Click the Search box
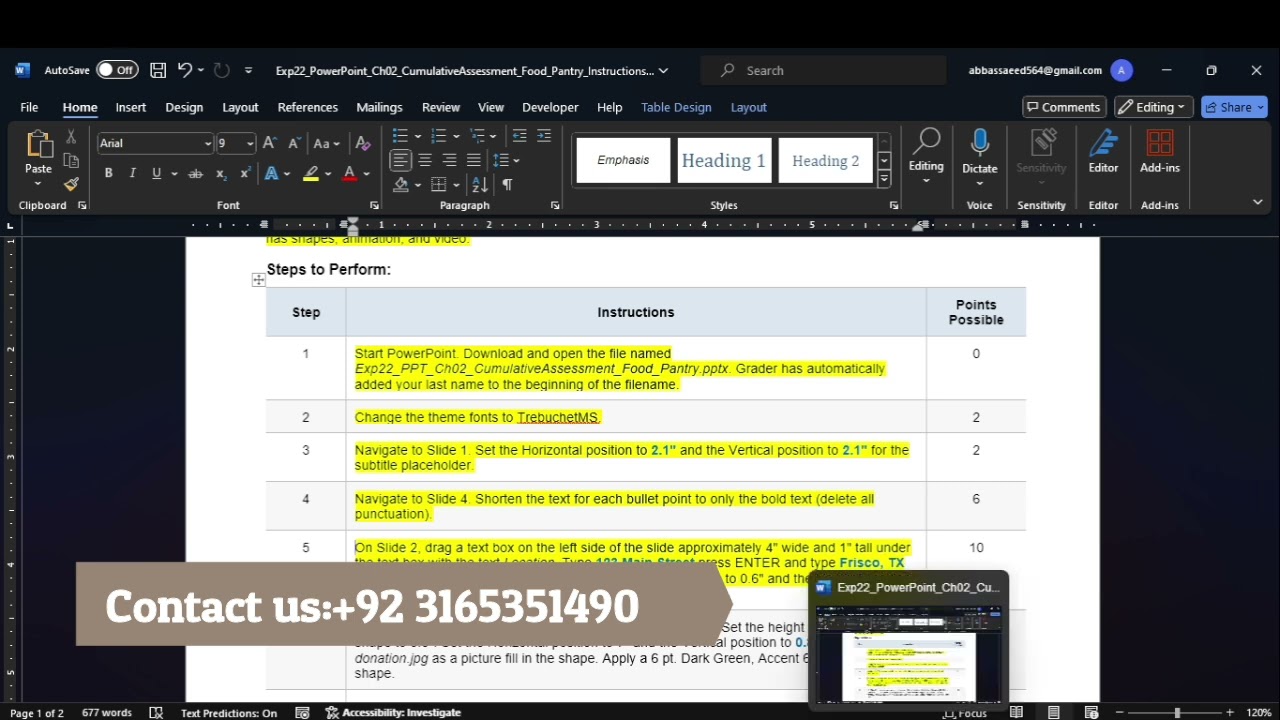Screen dimensions: 1280x720 [823, 70]
